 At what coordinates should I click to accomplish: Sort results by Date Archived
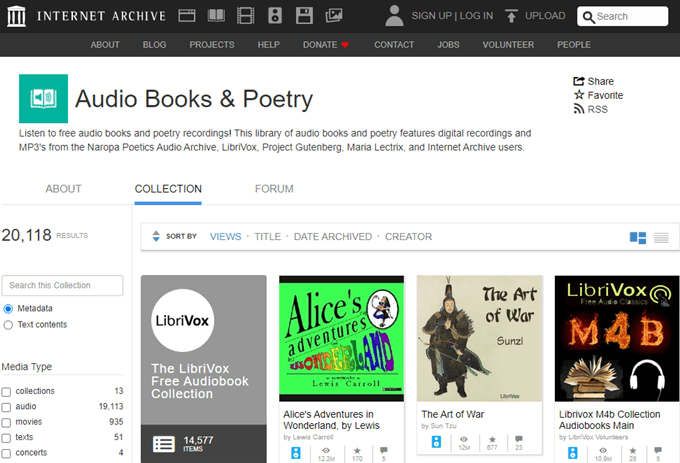point(332,237)
